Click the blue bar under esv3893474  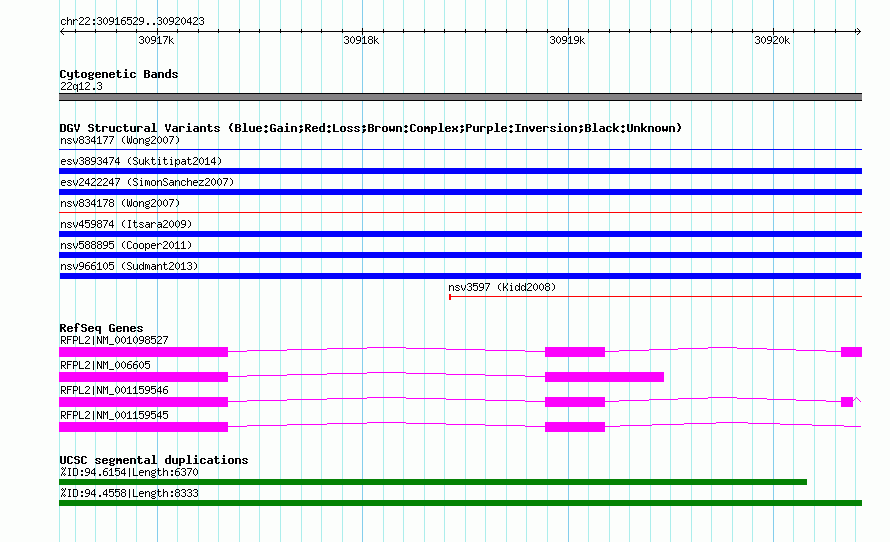[x=460, y=171]
